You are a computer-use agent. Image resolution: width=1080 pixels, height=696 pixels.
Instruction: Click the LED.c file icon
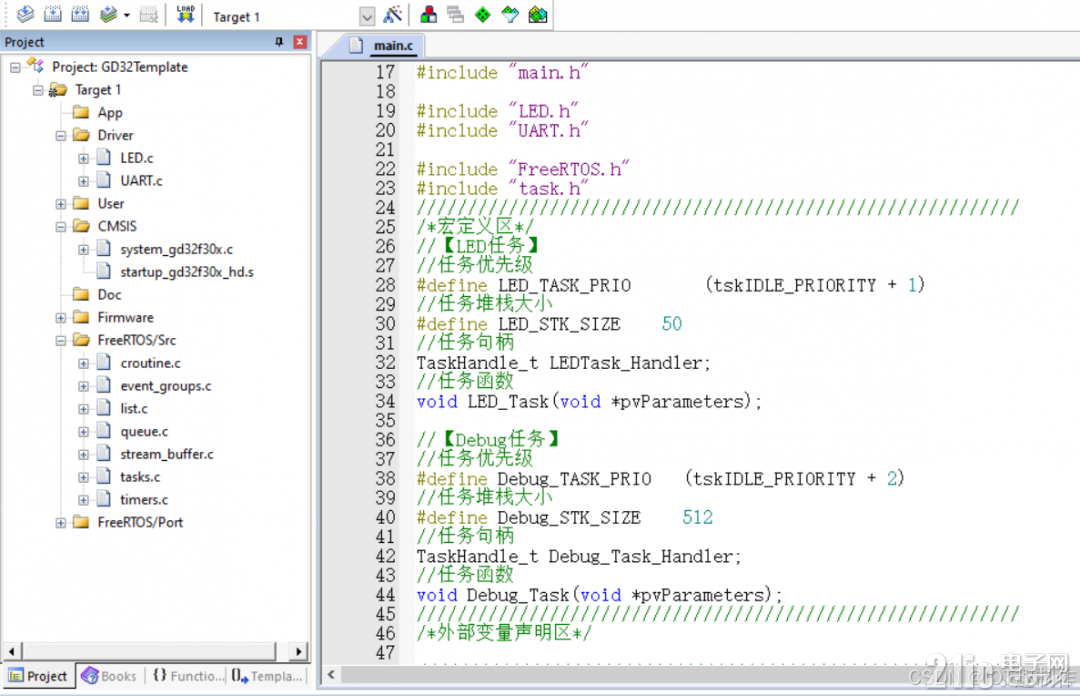tap(104, 158)
